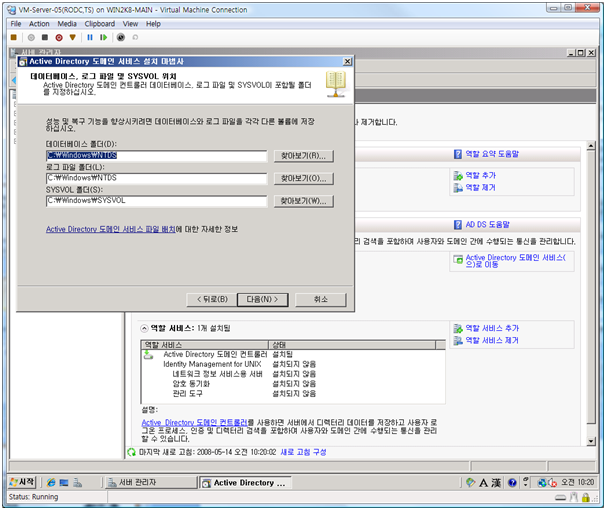Open the Action menu
The height and width of the screenshot is (510, 606).
point(39,24)
